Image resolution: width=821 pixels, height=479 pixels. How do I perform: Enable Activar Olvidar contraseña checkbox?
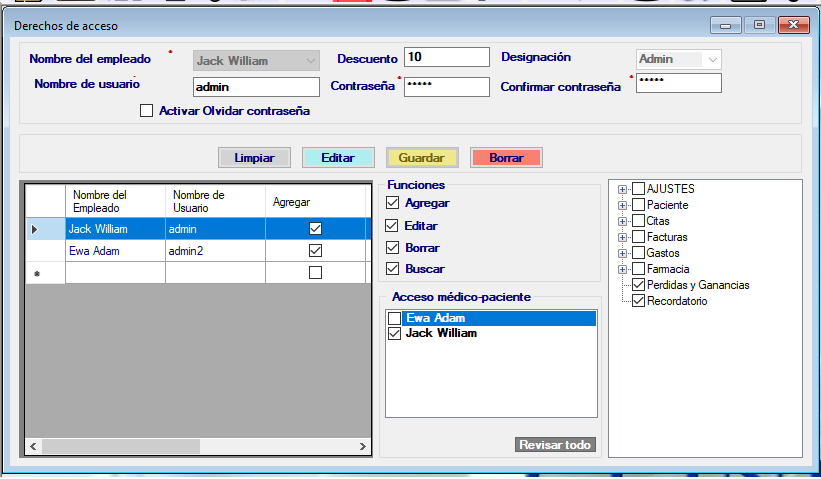tap(147, 111)
